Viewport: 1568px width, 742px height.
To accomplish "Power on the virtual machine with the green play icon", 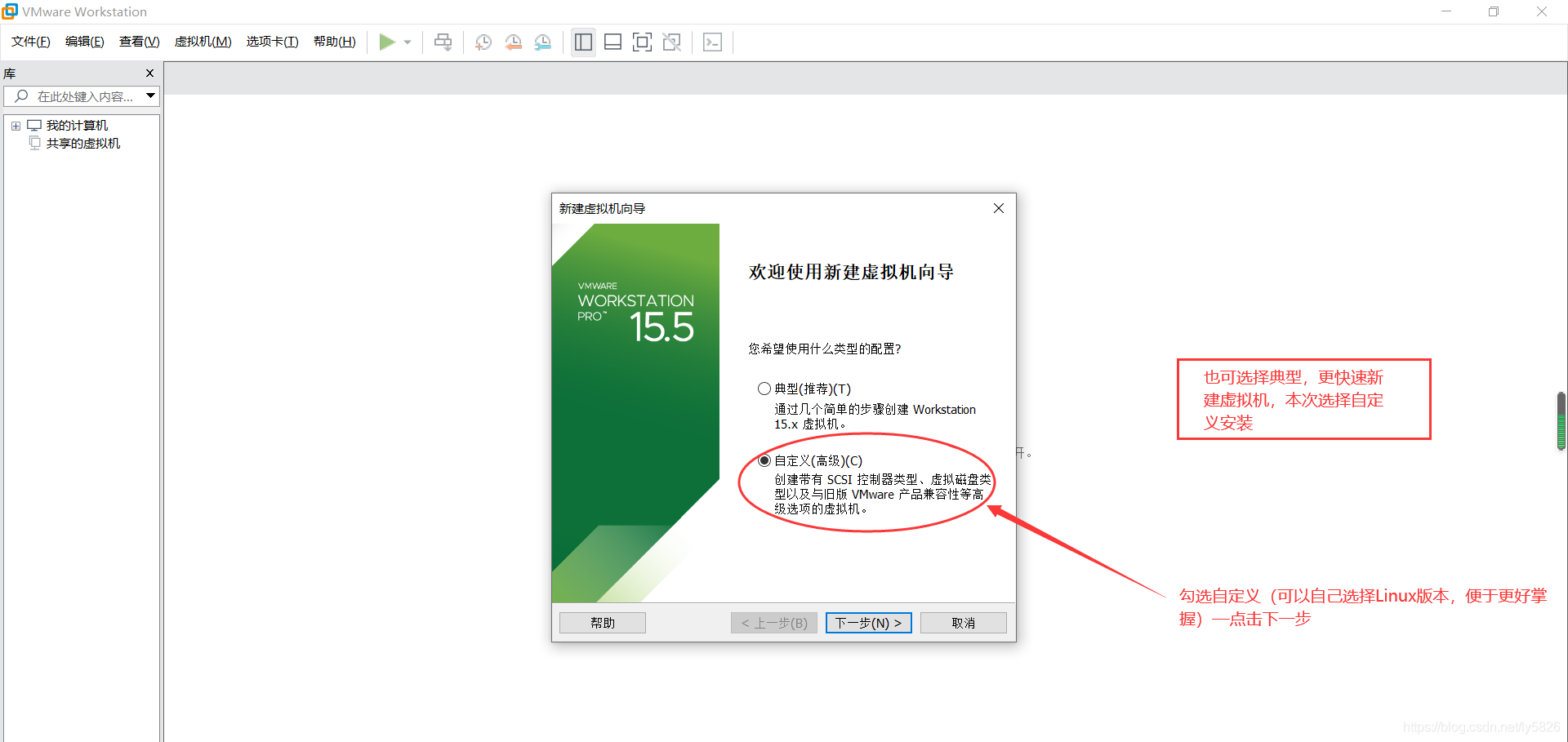I will 387,42.
